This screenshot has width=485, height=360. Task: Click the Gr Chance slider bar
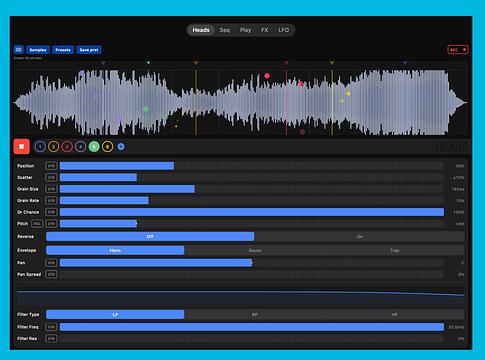pyautogui.click(x=252, y=212)
